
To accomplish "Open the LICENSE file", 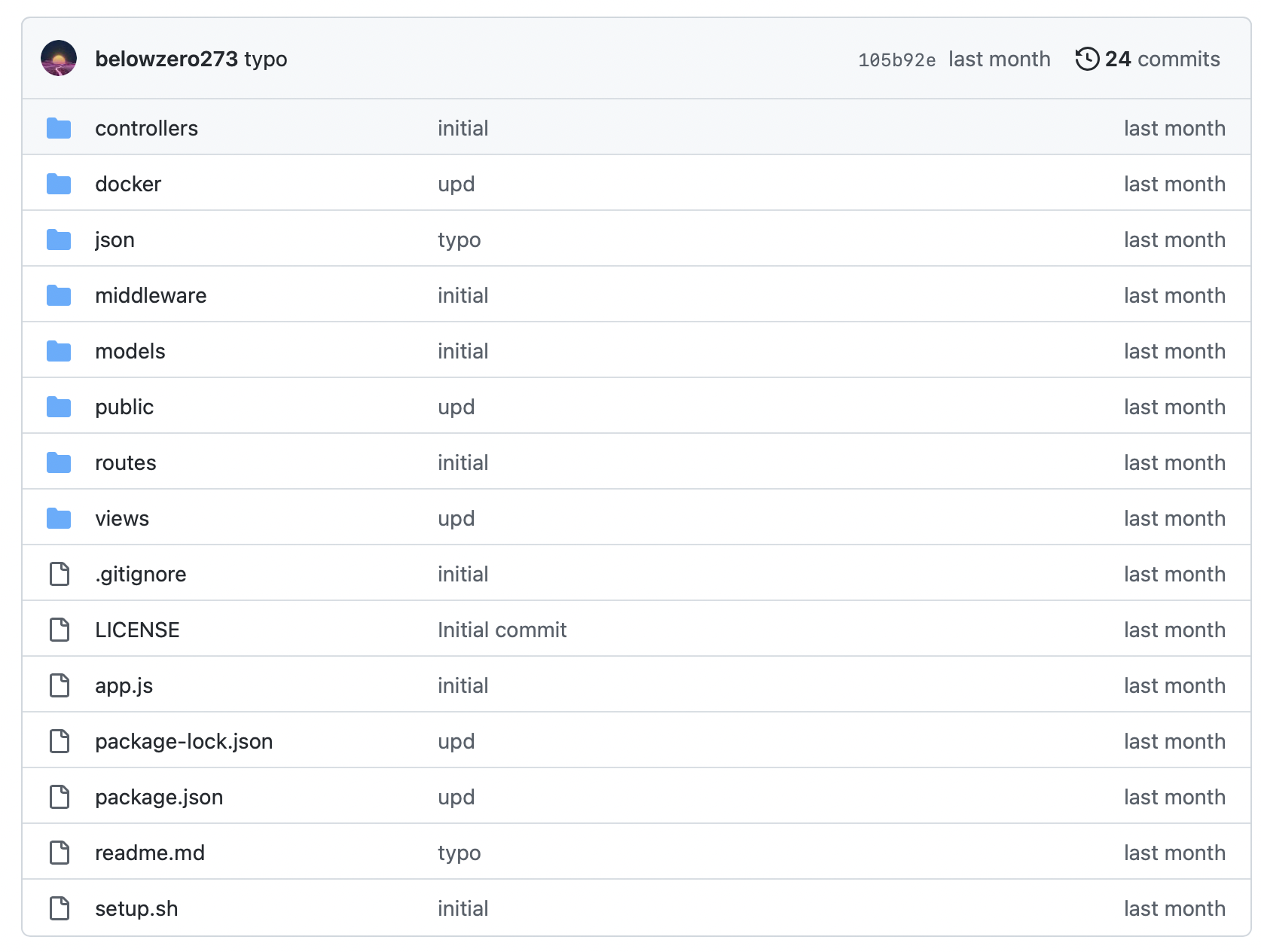I will [x=137, y=630].
